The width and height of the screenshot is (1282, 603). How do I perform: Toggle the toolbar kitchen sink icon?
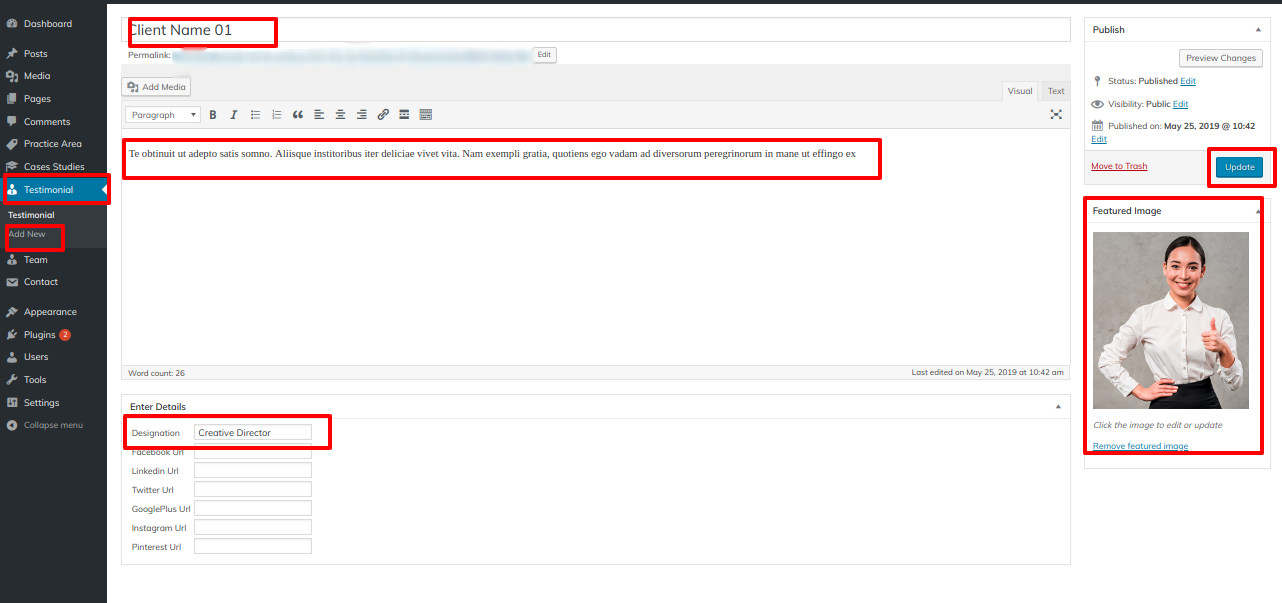[426, 115]
